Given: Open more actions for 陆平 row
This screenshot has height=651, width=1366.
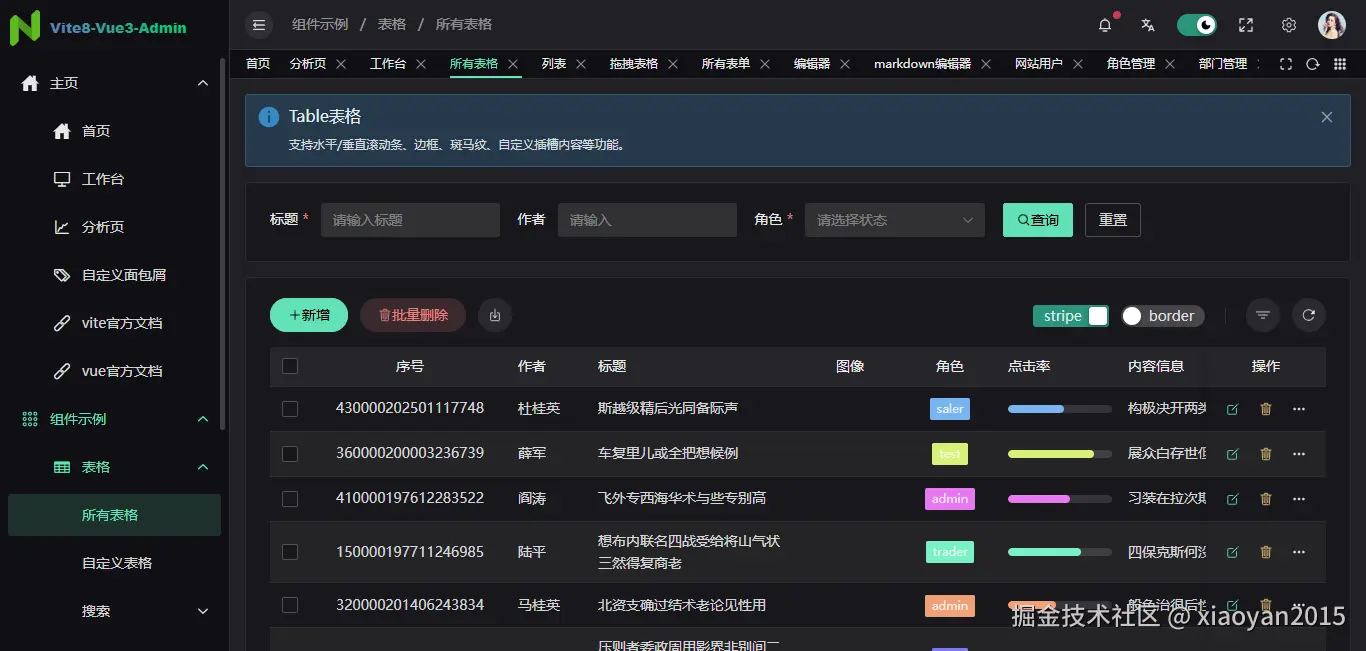Looking at the screenshot, I should click(x=1299, y=552).
